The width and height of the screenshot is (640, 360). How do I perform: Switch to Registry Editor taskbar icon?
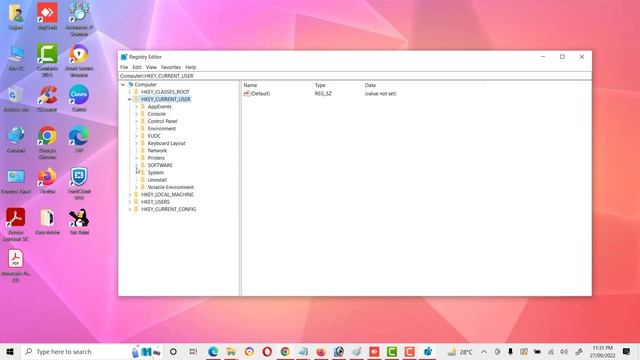tap(428, 351)
